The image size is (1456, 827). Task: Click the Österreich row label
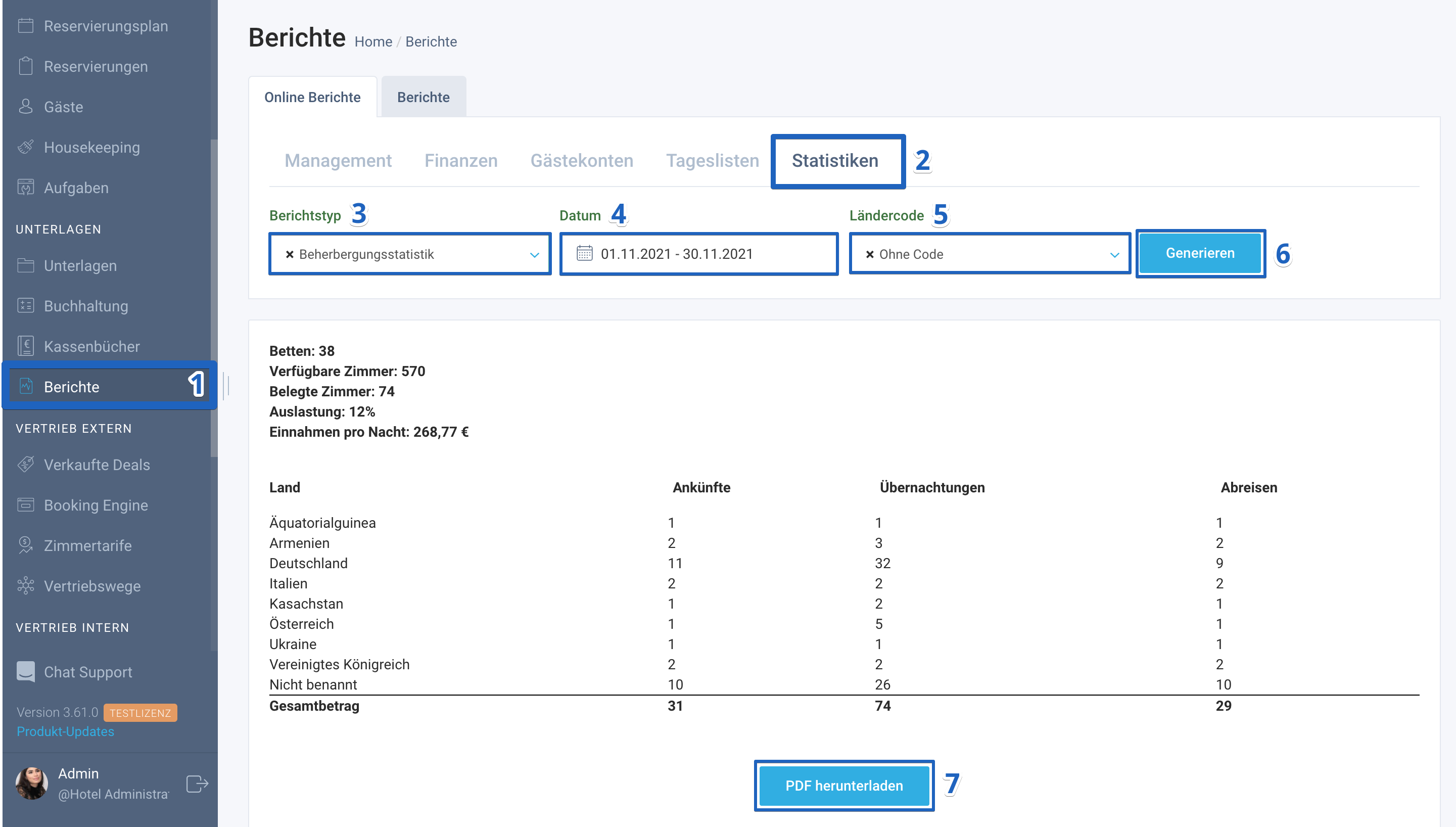(302, 624)
